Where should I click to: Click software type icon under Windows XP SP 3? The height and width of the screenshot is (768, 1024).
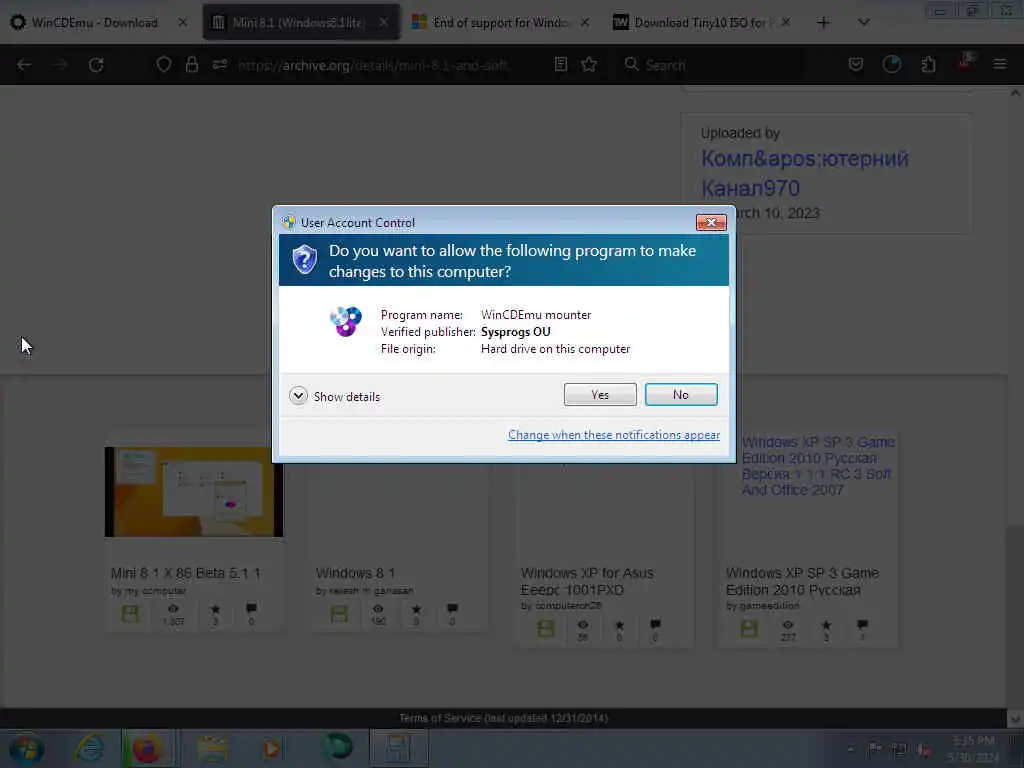click(x=749, y=629)
